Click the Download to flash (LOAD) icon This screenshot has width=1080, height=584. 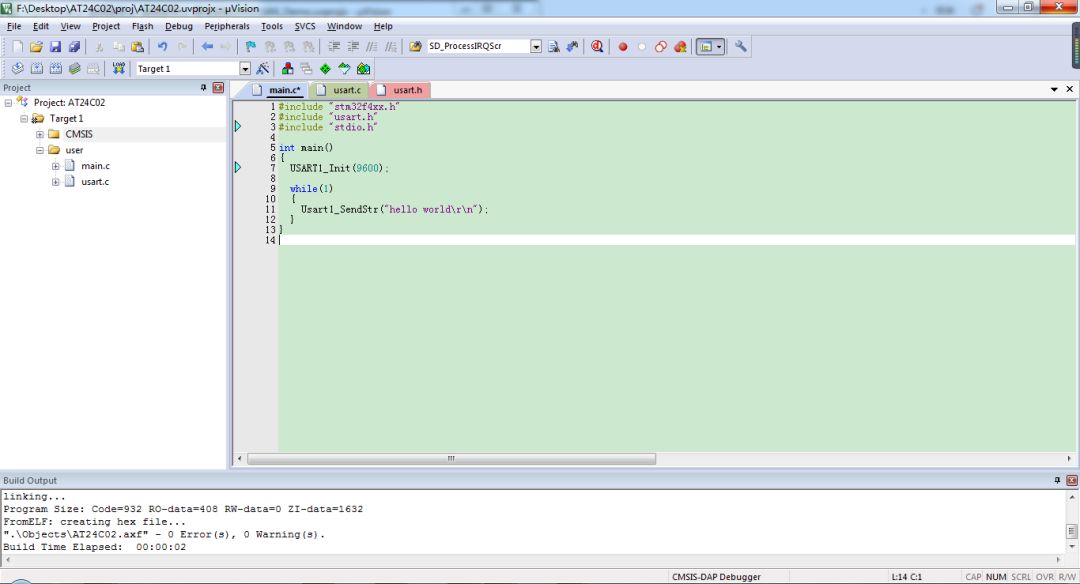119,69
